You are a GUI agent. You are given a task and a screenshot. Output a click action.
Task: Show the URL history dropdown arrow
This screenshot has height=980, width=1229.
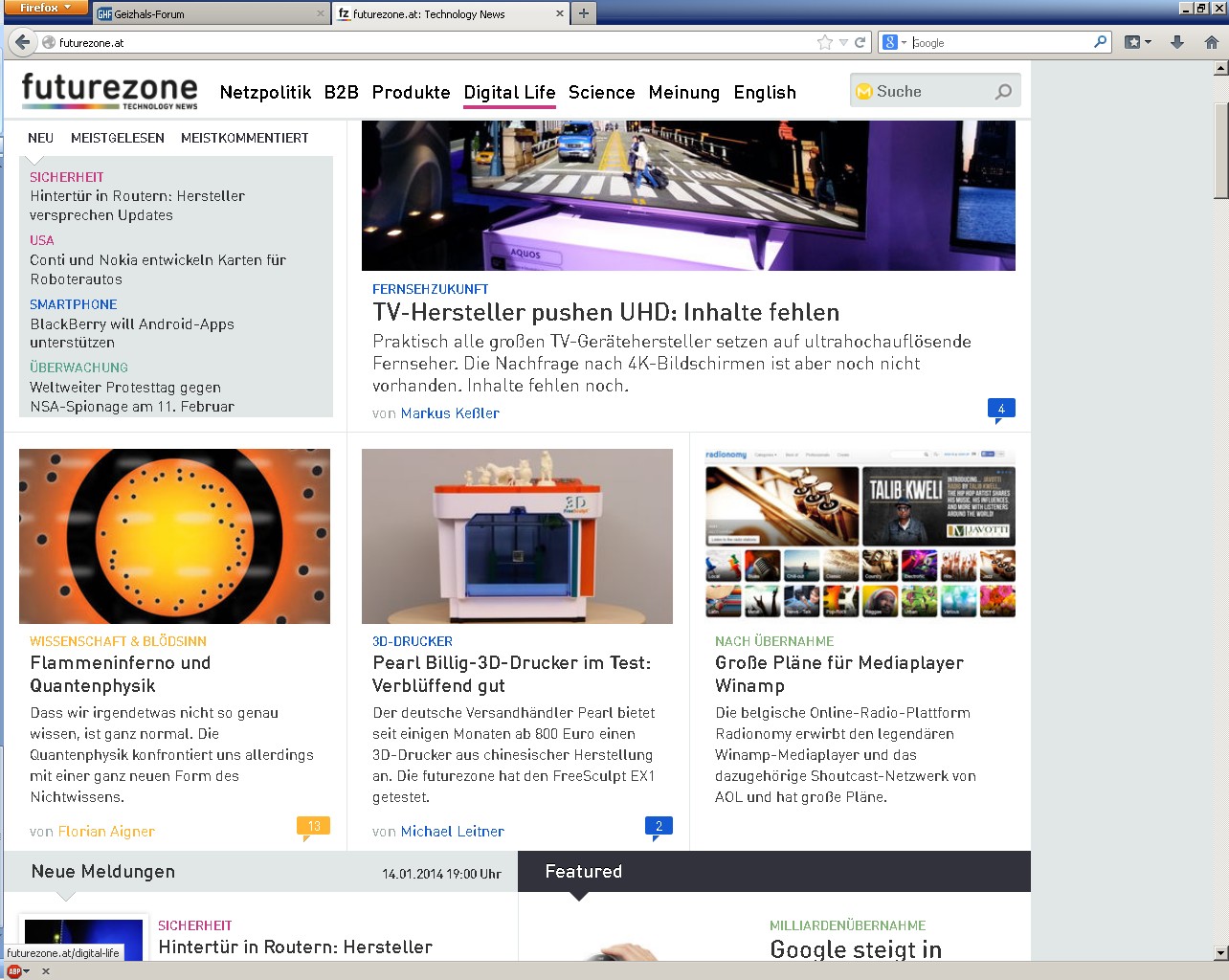point(843,42)
